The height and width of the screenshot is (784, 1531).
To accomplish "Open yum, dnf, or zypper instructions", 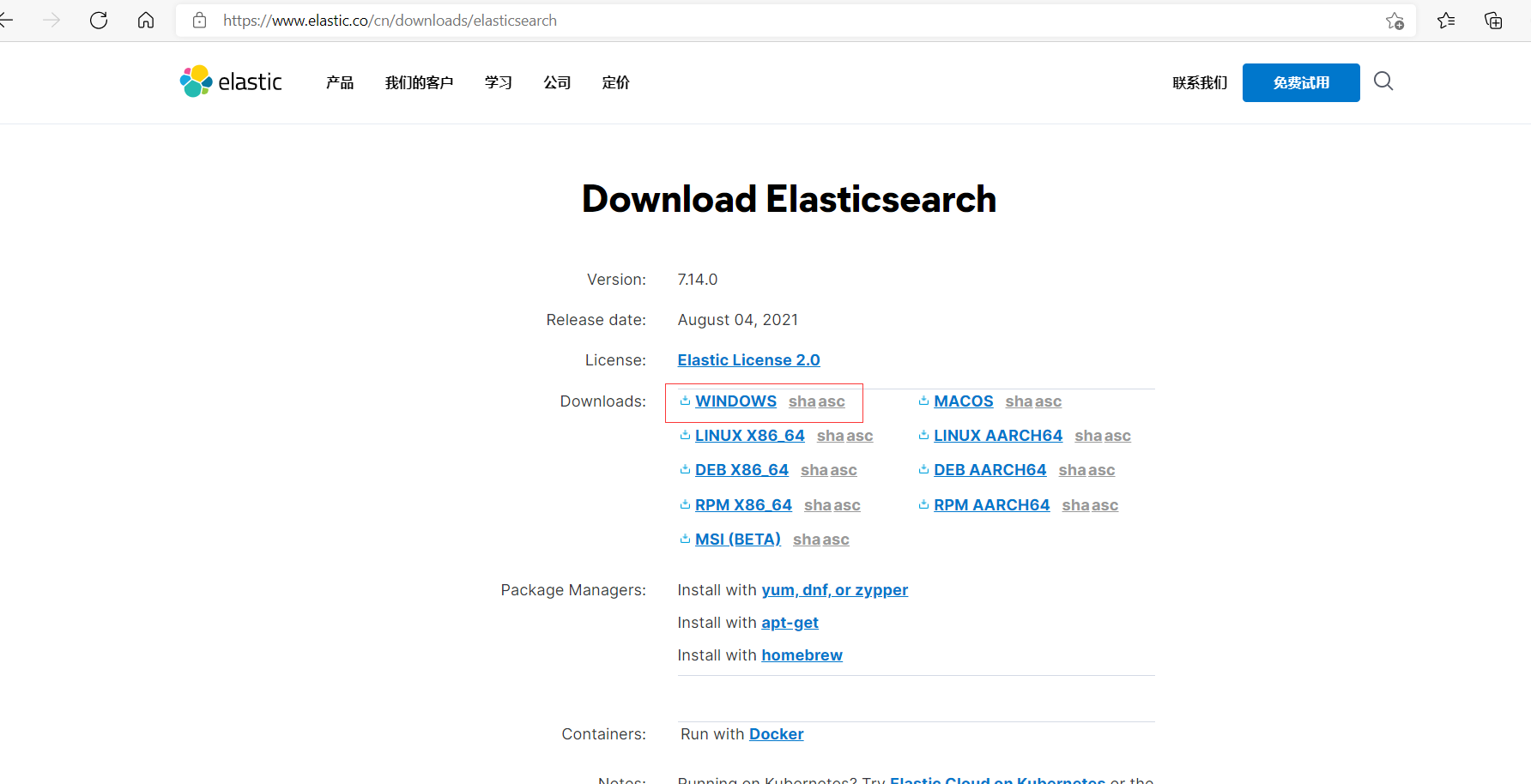I will [x=834, y=590].
